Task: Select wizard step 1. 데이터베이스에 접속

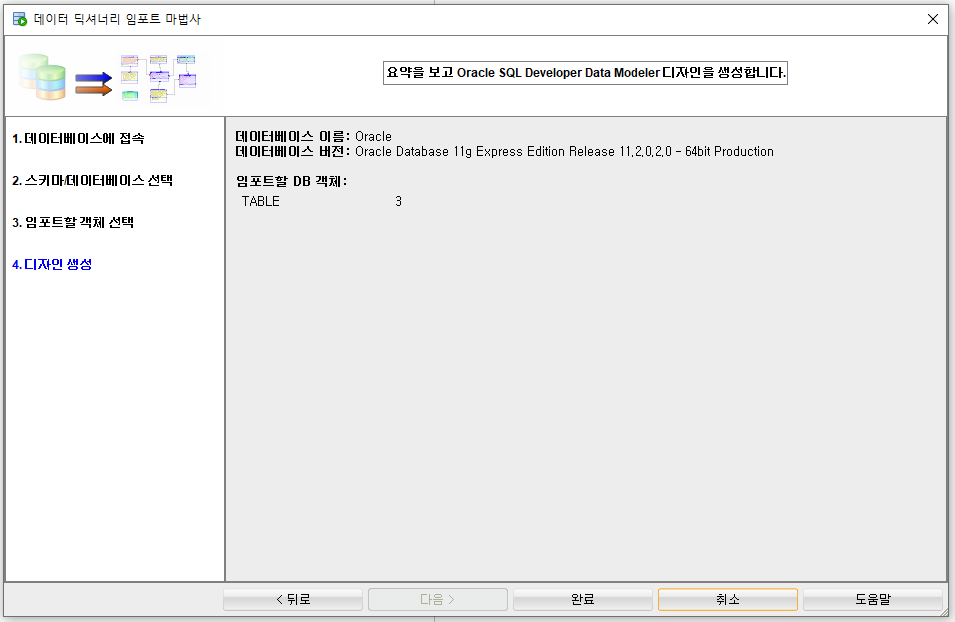Action: [78, 139]
